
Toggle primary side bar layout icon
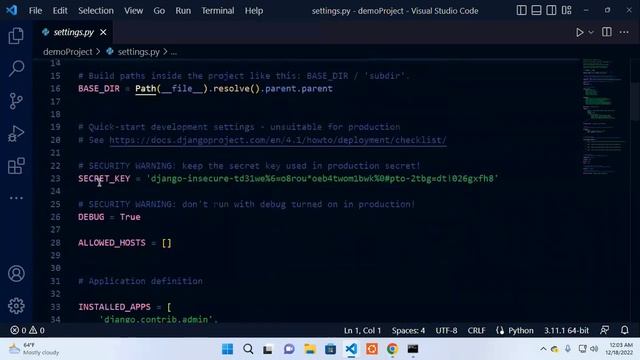pyautogui.click(x=521, y=10)
